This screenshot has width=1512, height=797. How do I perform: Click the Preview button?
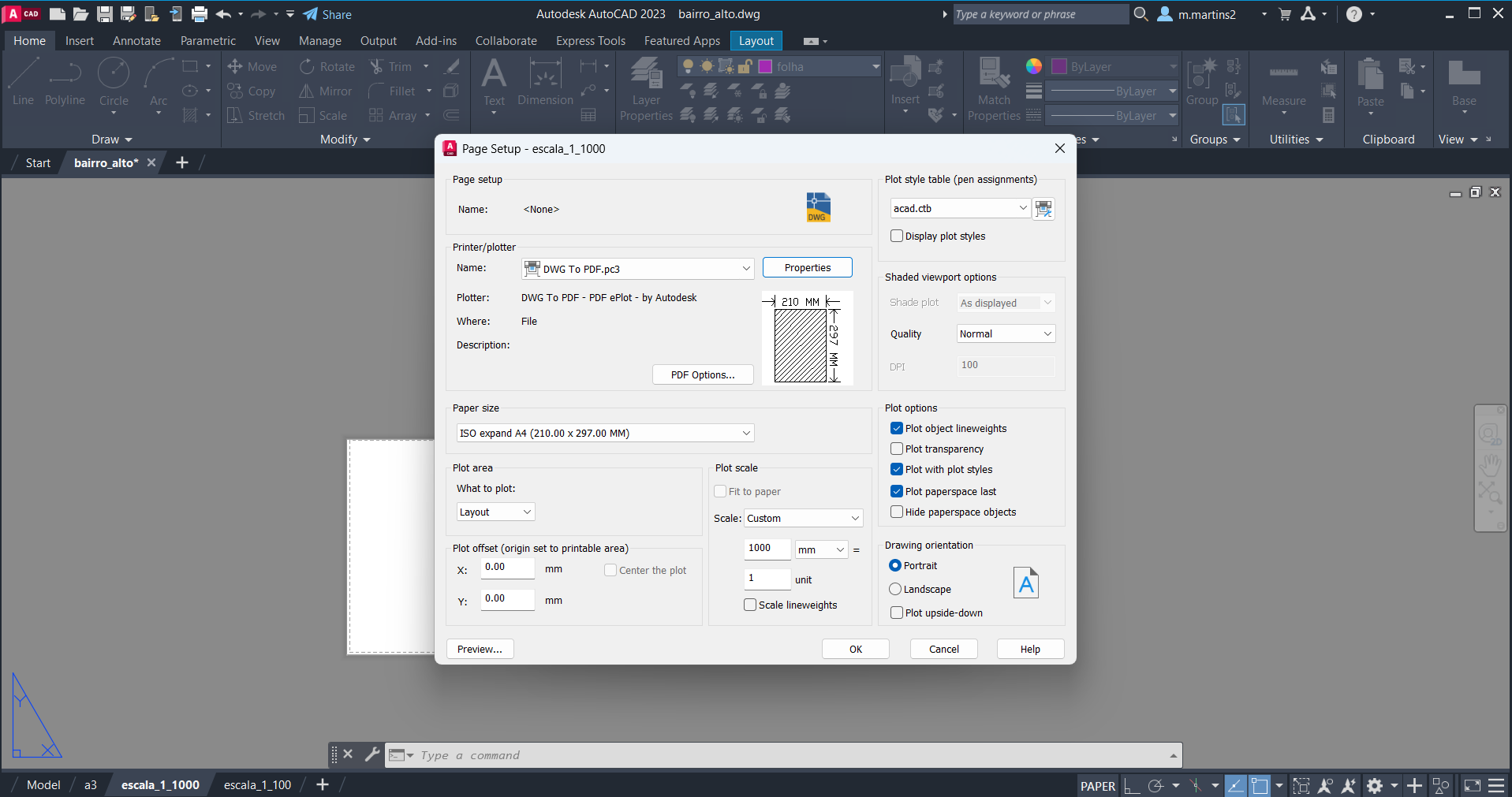point(480,650)
